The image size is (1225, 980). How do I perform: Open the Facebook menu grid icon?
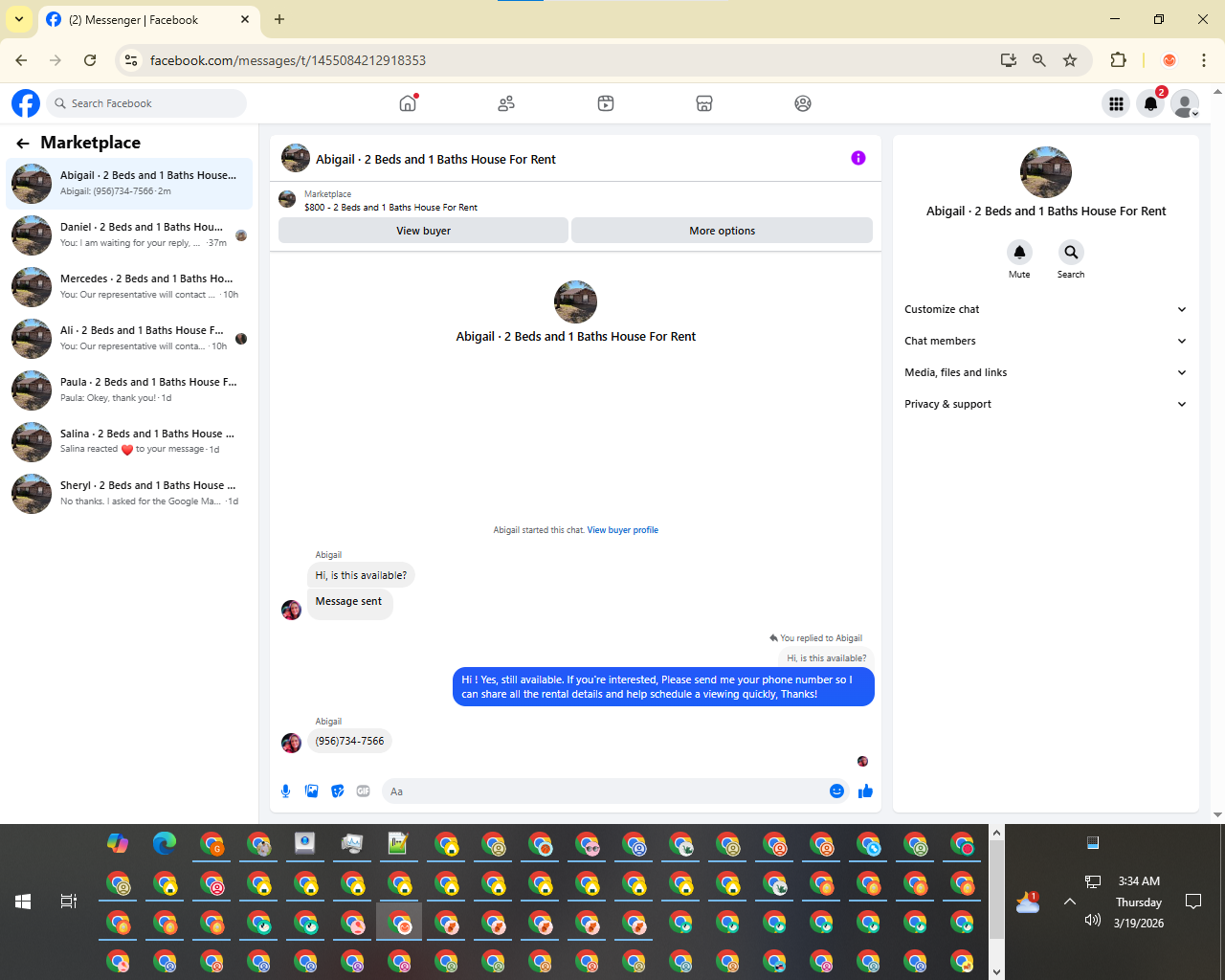click(x=1116, y=103)
